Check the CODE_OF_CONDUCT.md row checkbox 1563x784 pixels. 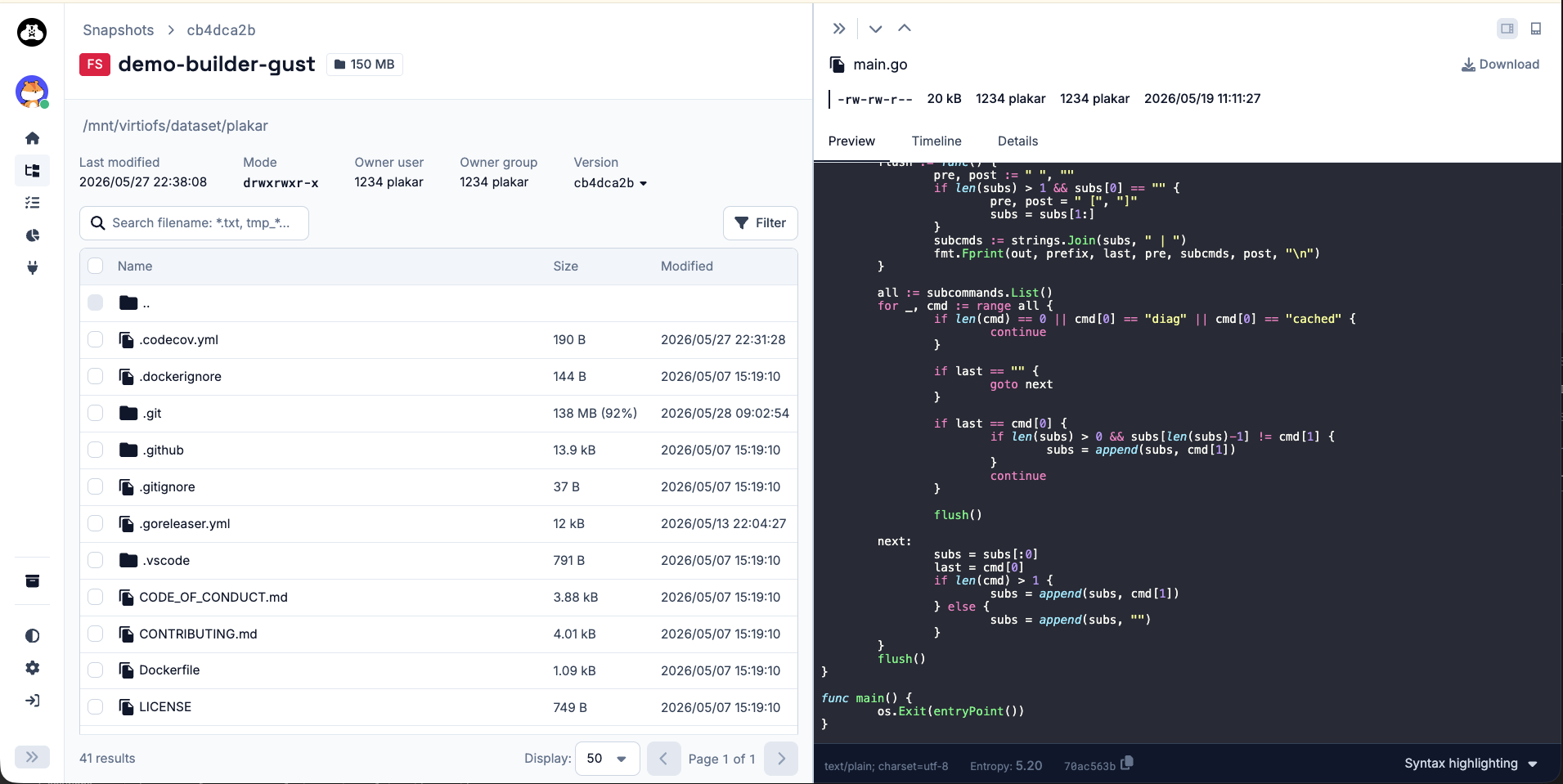point(96,597)
